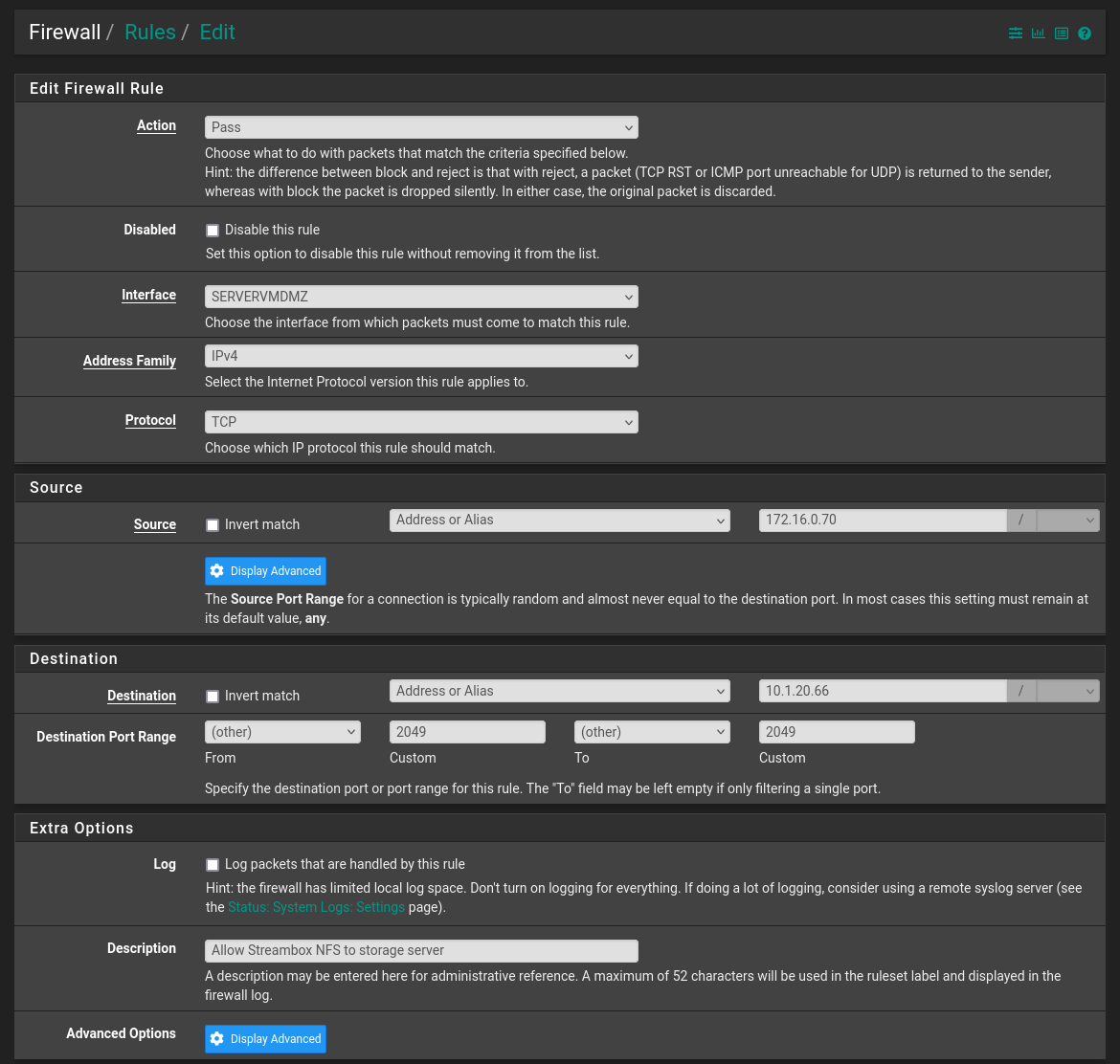The height and width of the screenshot is (1064, 1120).
Task: Open the help question mark icon
Action: 1085,33
